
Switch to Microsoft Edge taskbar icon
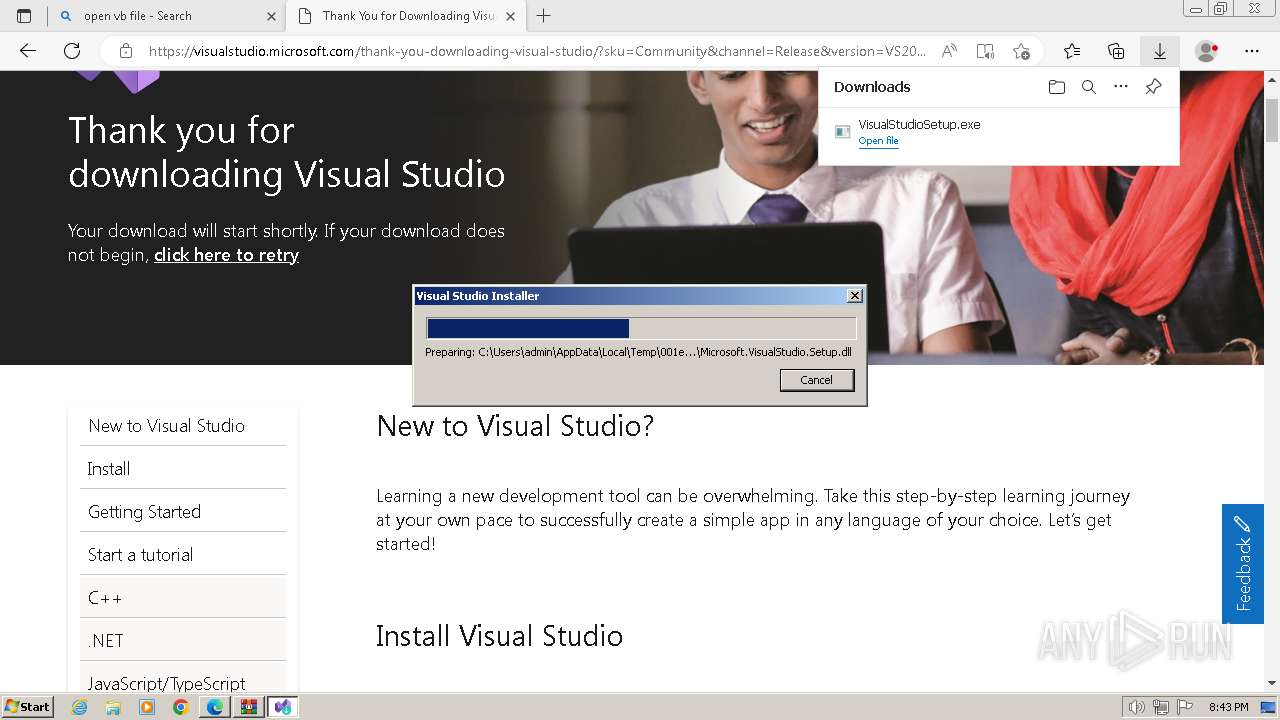tap(215, 707)
